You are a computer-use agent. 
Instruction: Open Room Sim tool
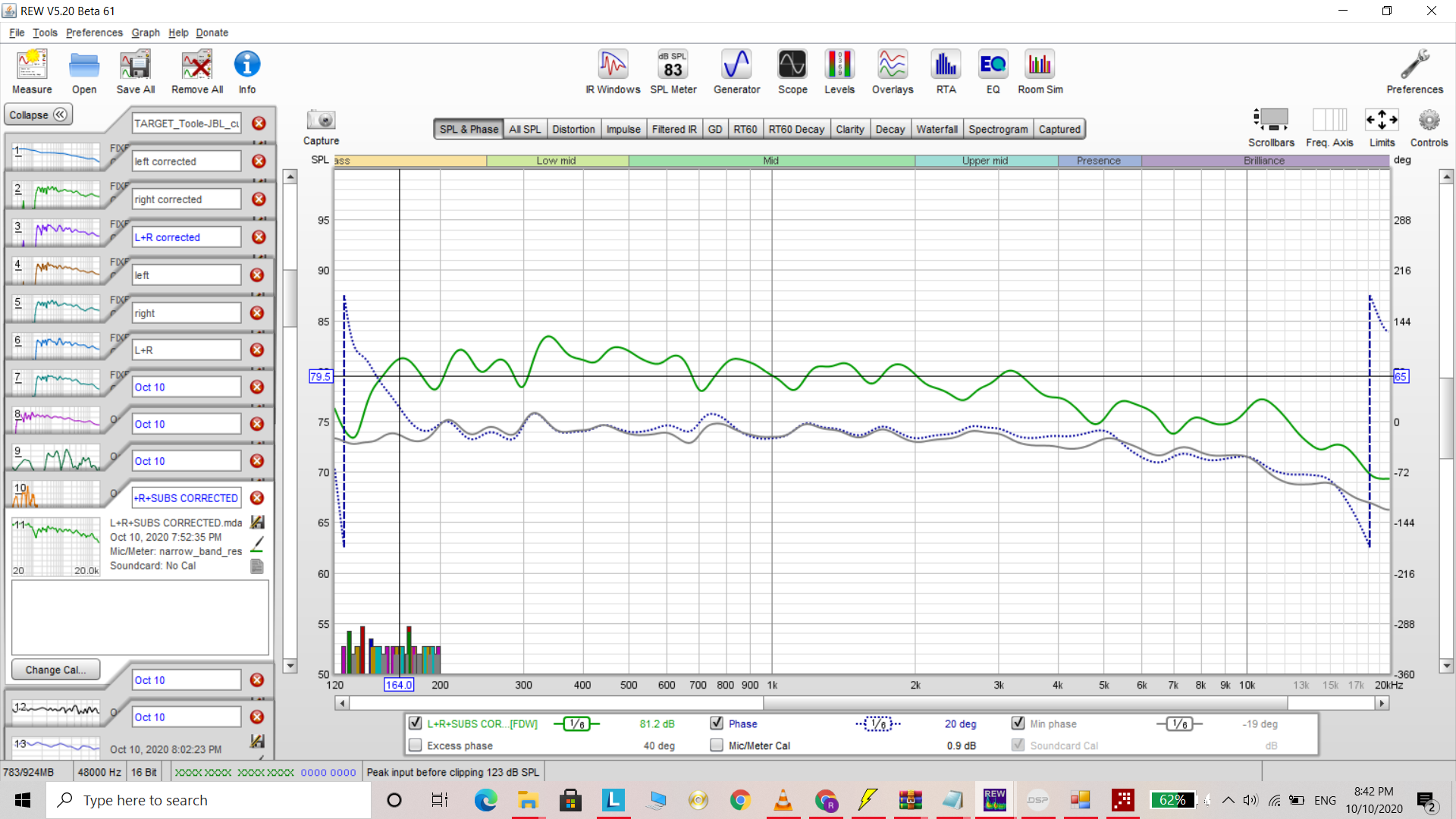coord(1040,72)
